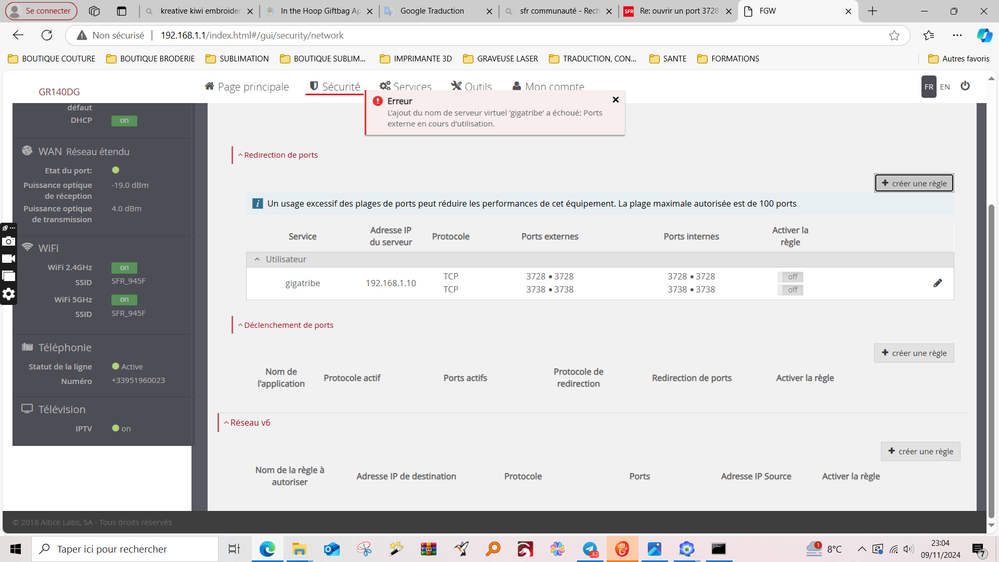Open the Outils menu
The height and width of the screenshot is (562, 999).
coord(471,87)
